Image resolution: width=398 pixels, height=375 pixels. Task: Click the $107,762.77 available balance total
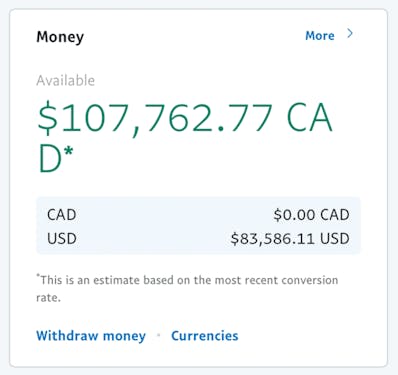pos(155,118)
